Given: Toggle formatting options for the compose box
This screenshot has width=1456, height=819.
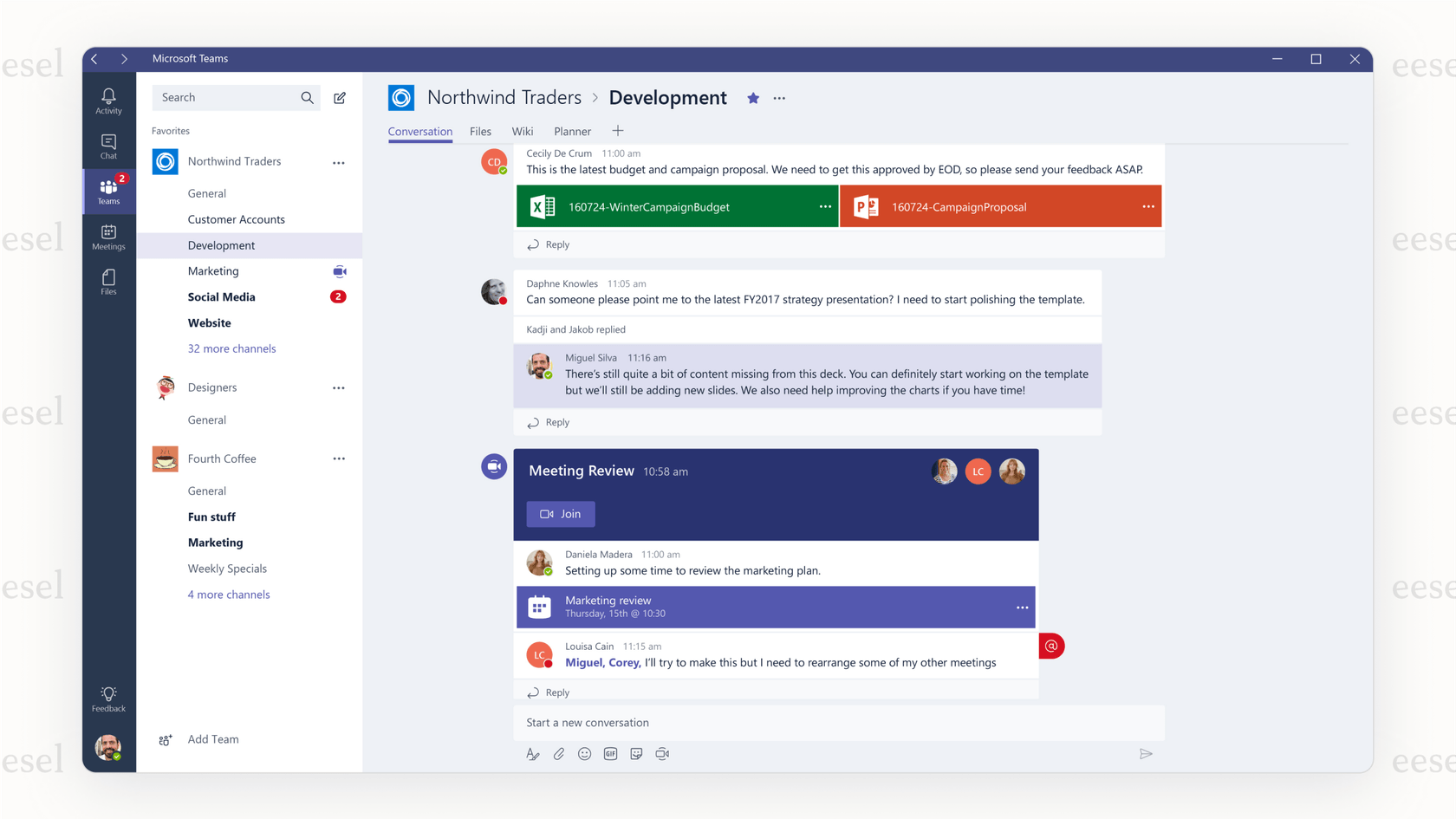Looking at the screenshot, I should tap(532, 754).
